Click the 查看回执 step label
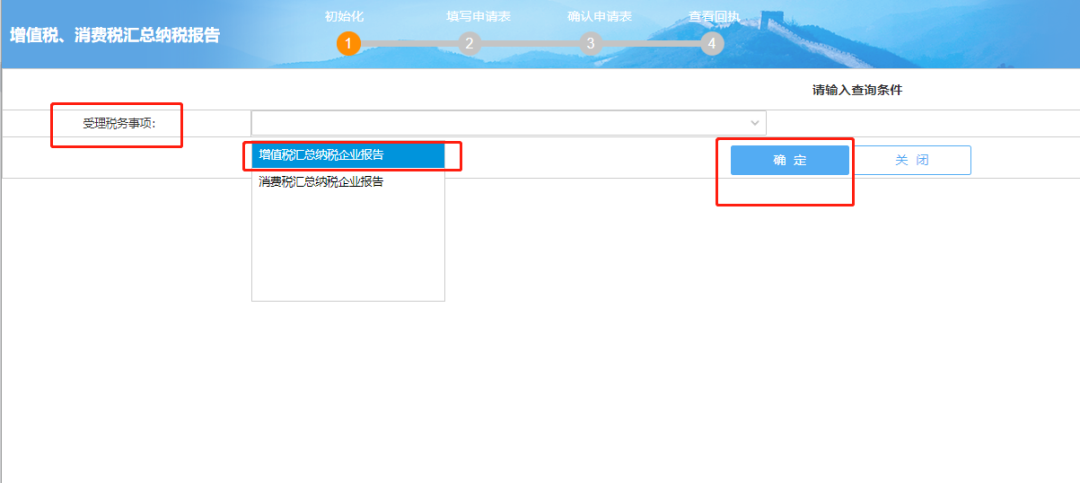The width and height of the screenshot is (1080, 483). tap(714, 17)
